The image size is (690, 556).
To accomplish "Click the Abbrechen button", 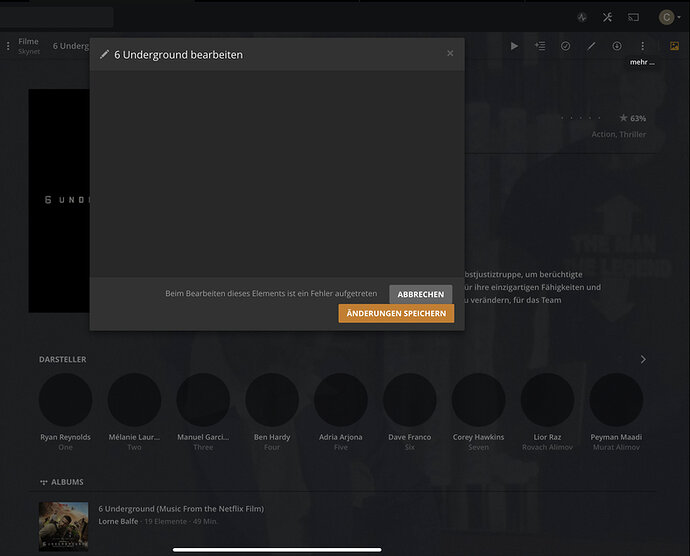I will 421,294.
